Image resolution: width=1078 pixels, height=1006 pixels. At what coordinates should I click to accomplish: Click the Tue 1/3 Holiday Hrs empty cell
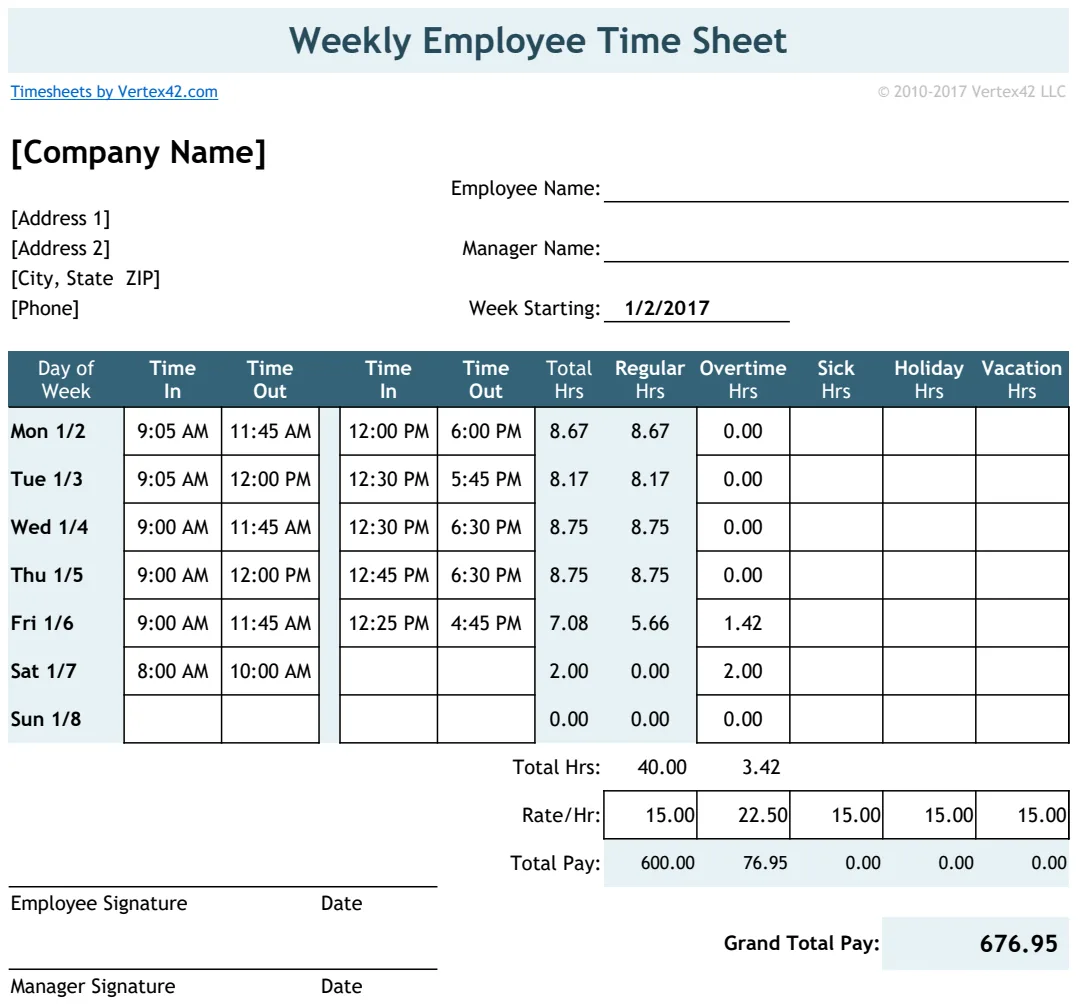pyautogui.click(x=929, y=479)
